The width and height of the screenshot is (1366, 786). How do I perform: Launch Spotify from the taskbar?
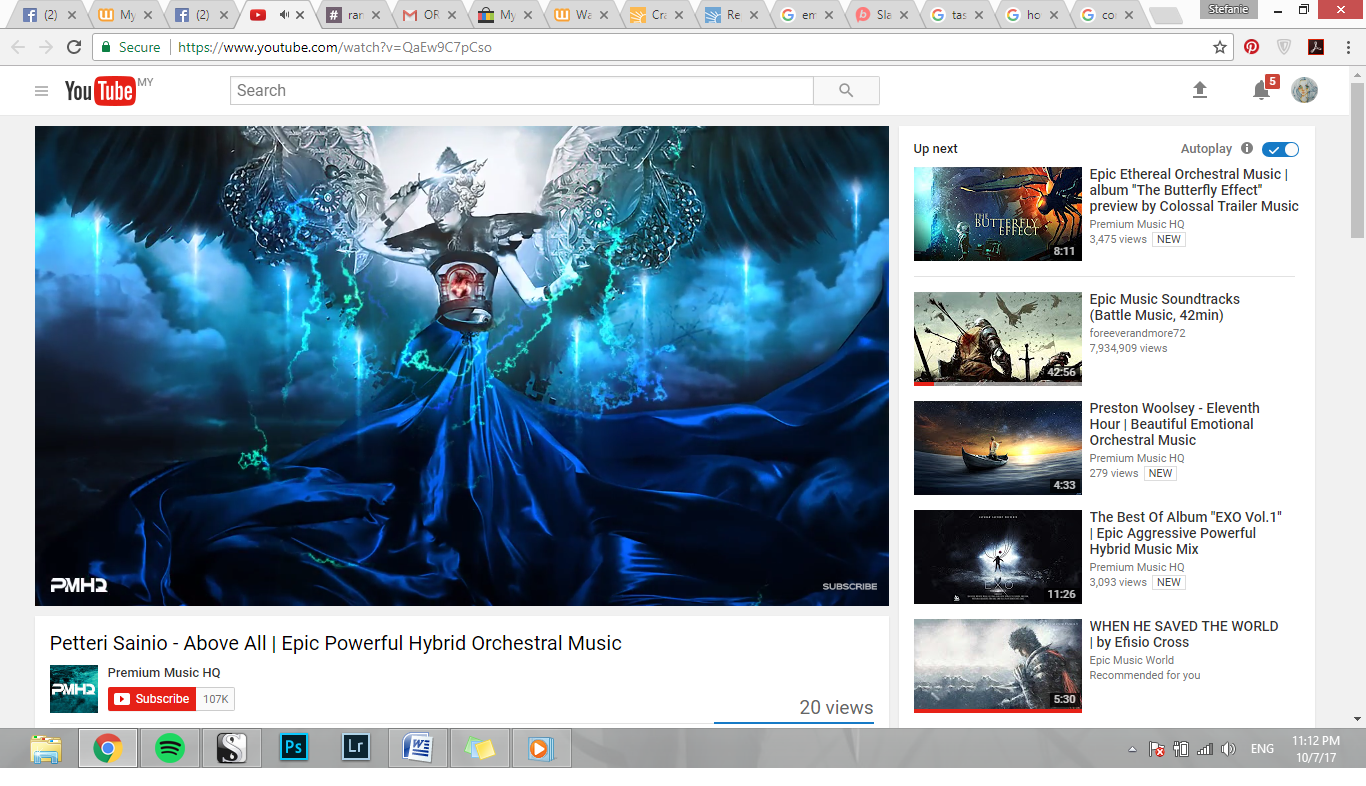pos(169,748)
